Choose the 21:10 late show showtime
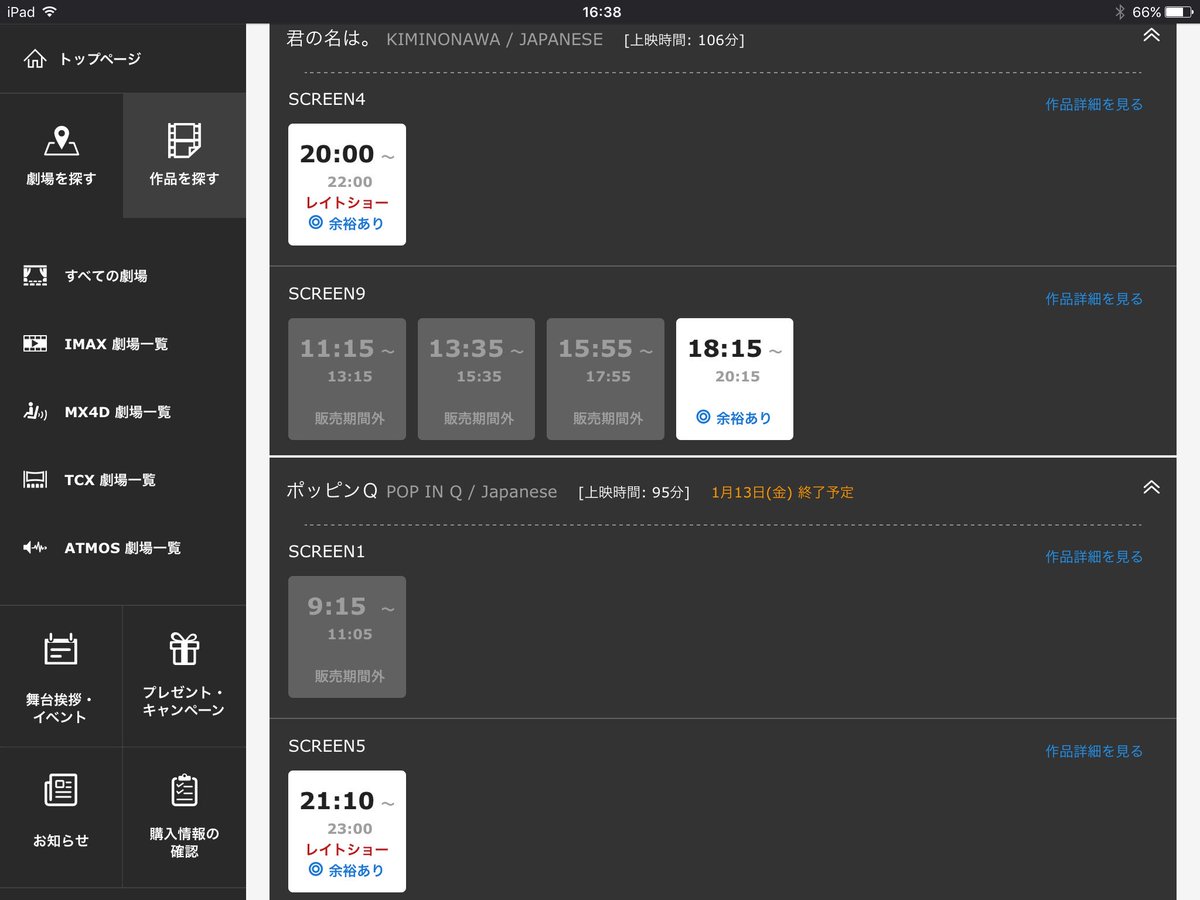Screen dimensions: 1200x900 click(347, 832)
